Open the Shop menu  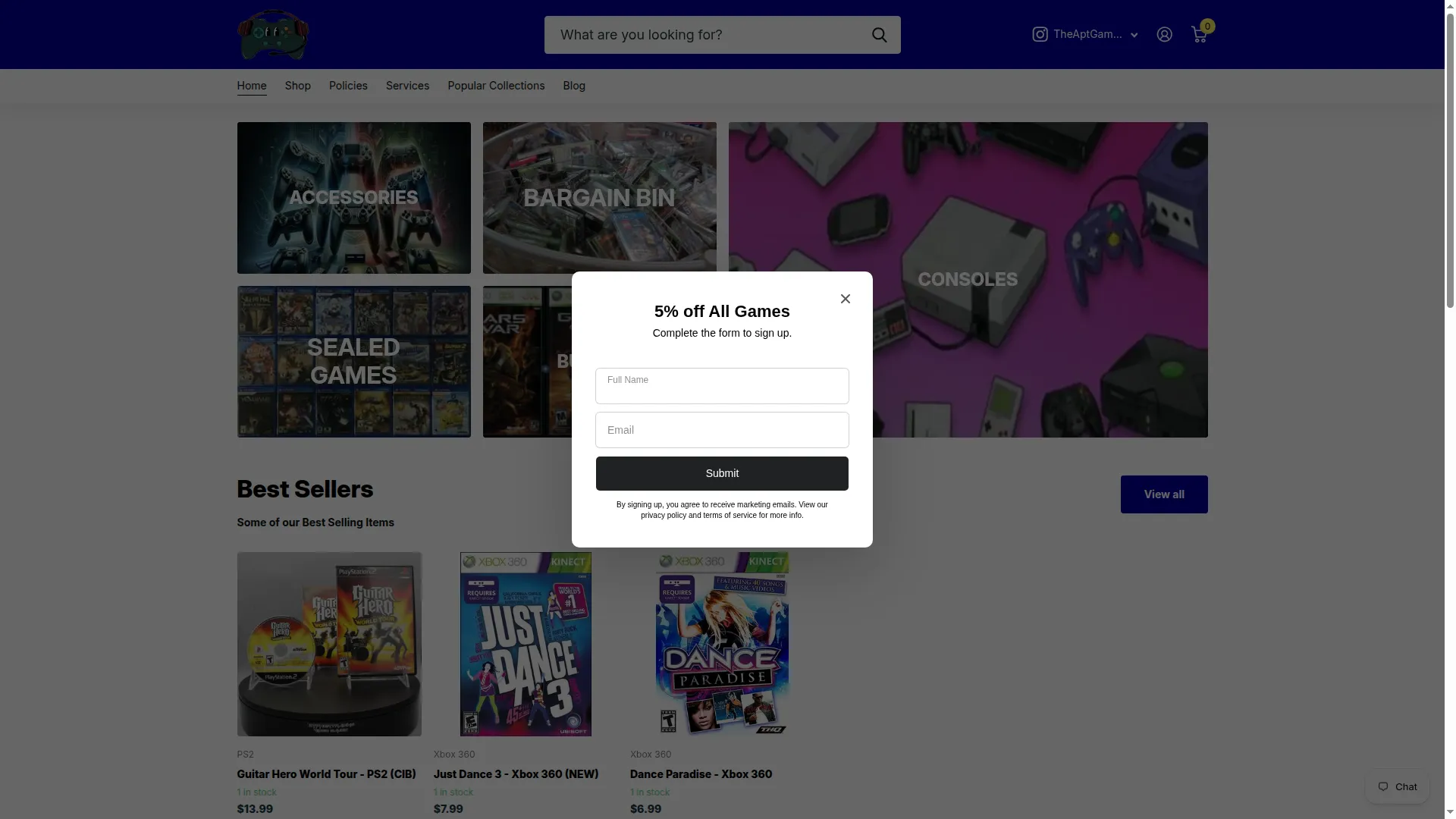[x=298, y=86]
